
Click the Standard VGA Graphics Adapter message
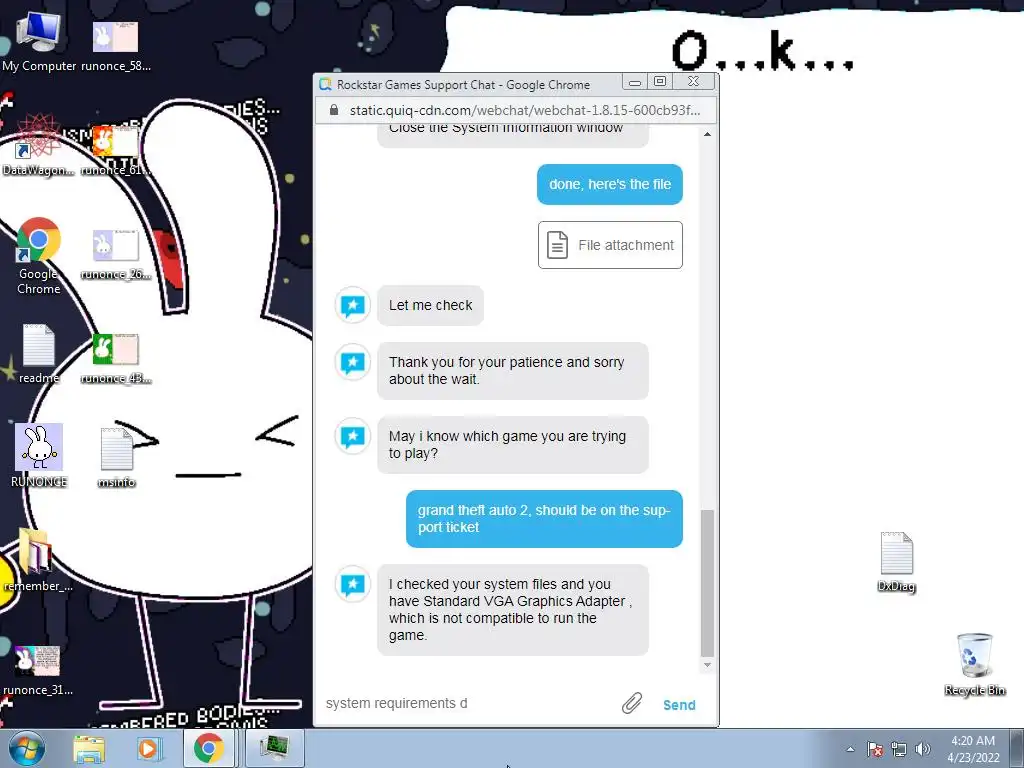[x=513, y=610]
